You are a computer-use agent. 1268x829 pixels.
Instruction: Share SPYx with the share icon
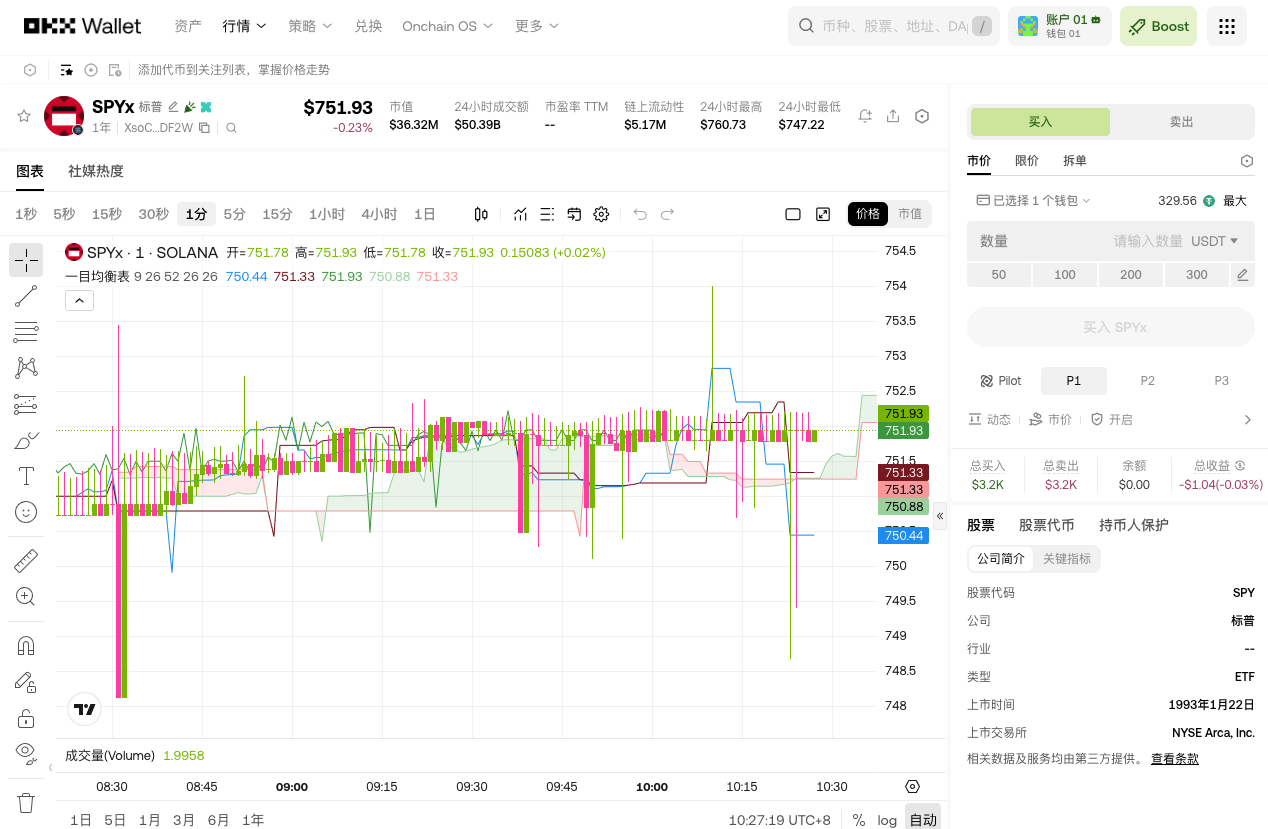pyautogui.click(x=893, y=116)
